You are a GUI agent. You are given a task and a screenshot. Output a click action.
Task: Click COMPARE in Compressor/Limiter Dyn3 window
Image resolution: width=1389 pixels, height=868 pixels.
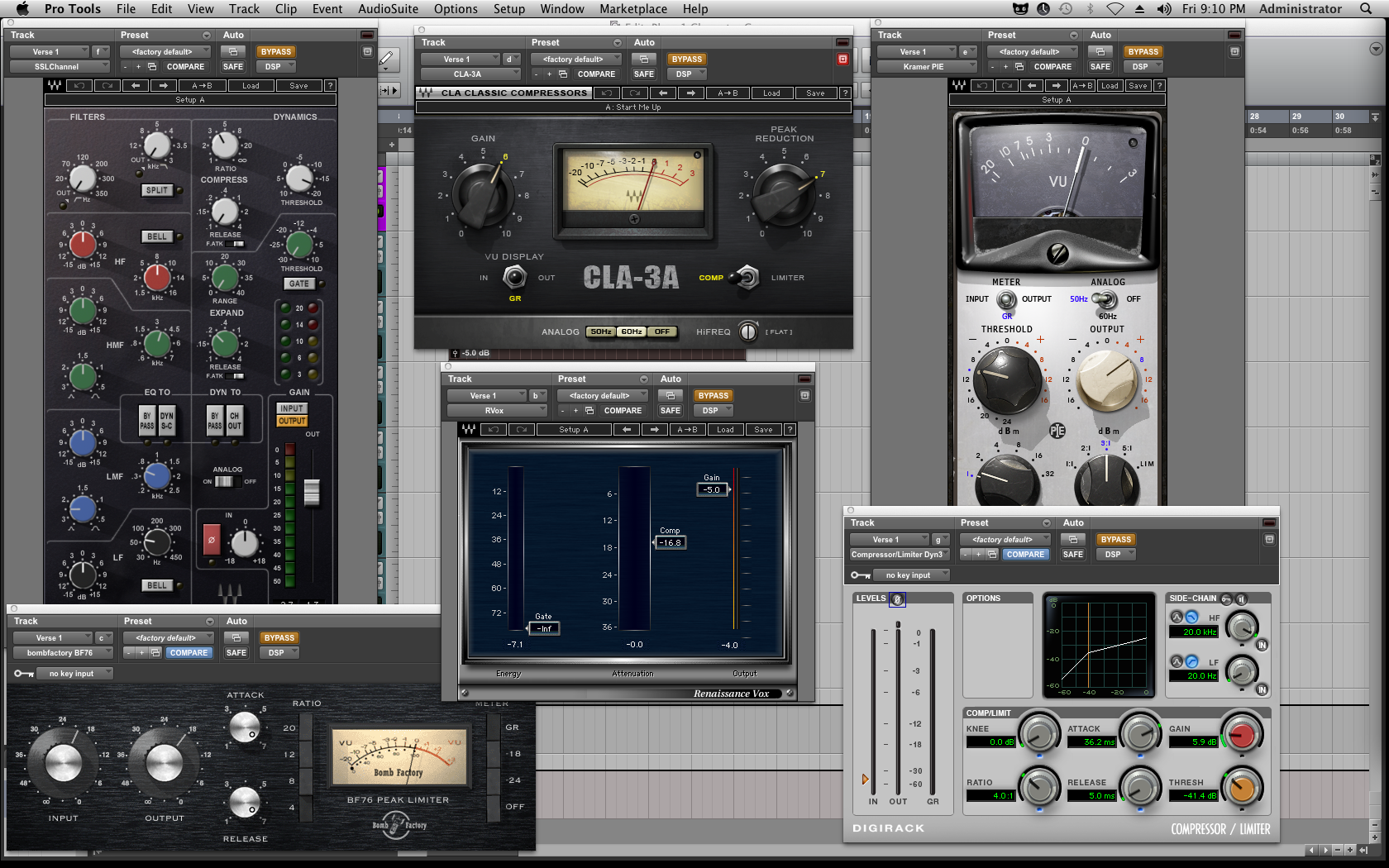click(1026, 555)
